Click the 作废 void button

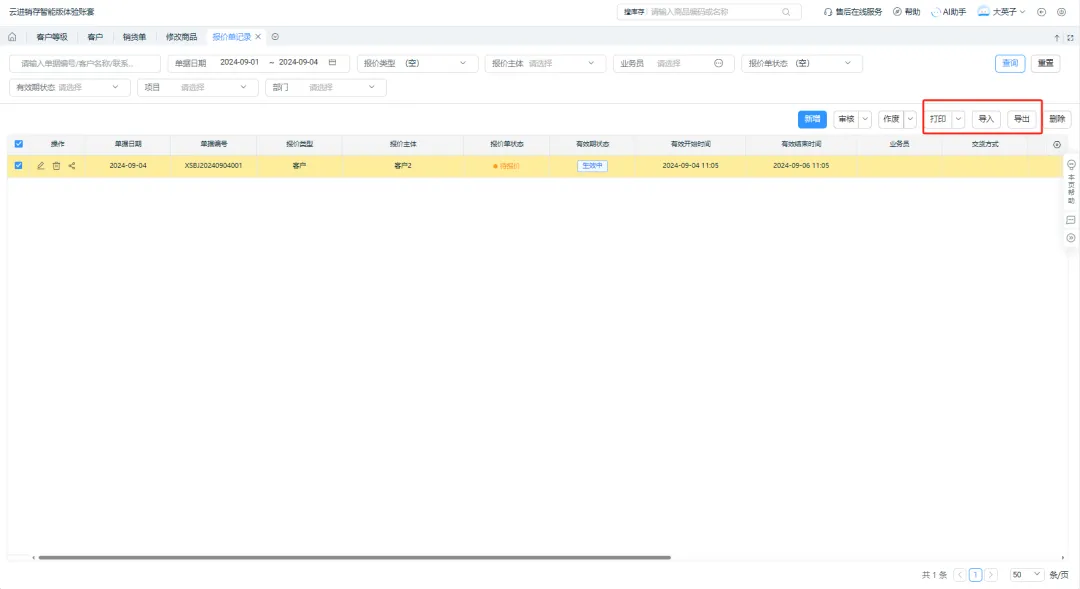point(891,119)
